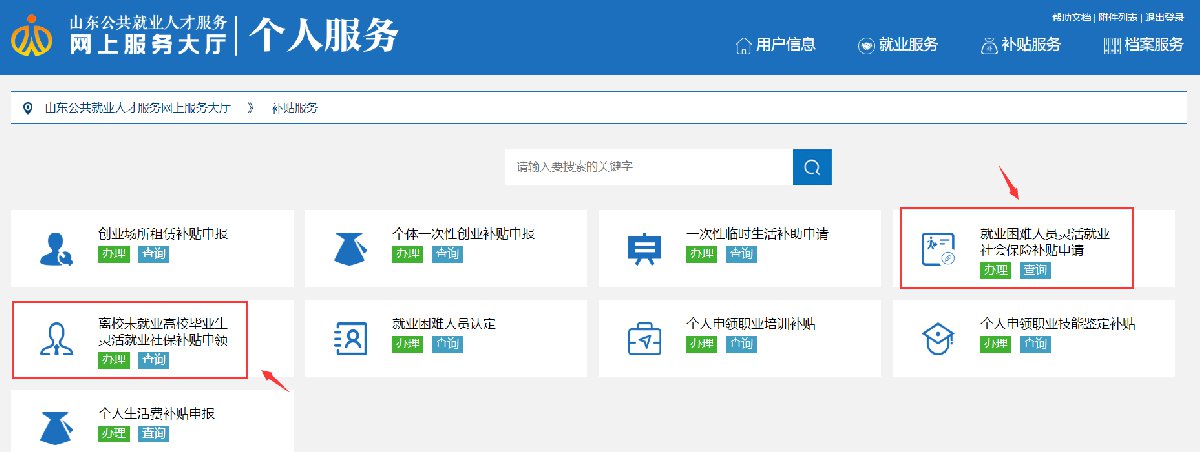Screen dimensions: 1200x452
Task: Focus the keyword search input field
Action: pyautogui.click(x=648, y=167)
